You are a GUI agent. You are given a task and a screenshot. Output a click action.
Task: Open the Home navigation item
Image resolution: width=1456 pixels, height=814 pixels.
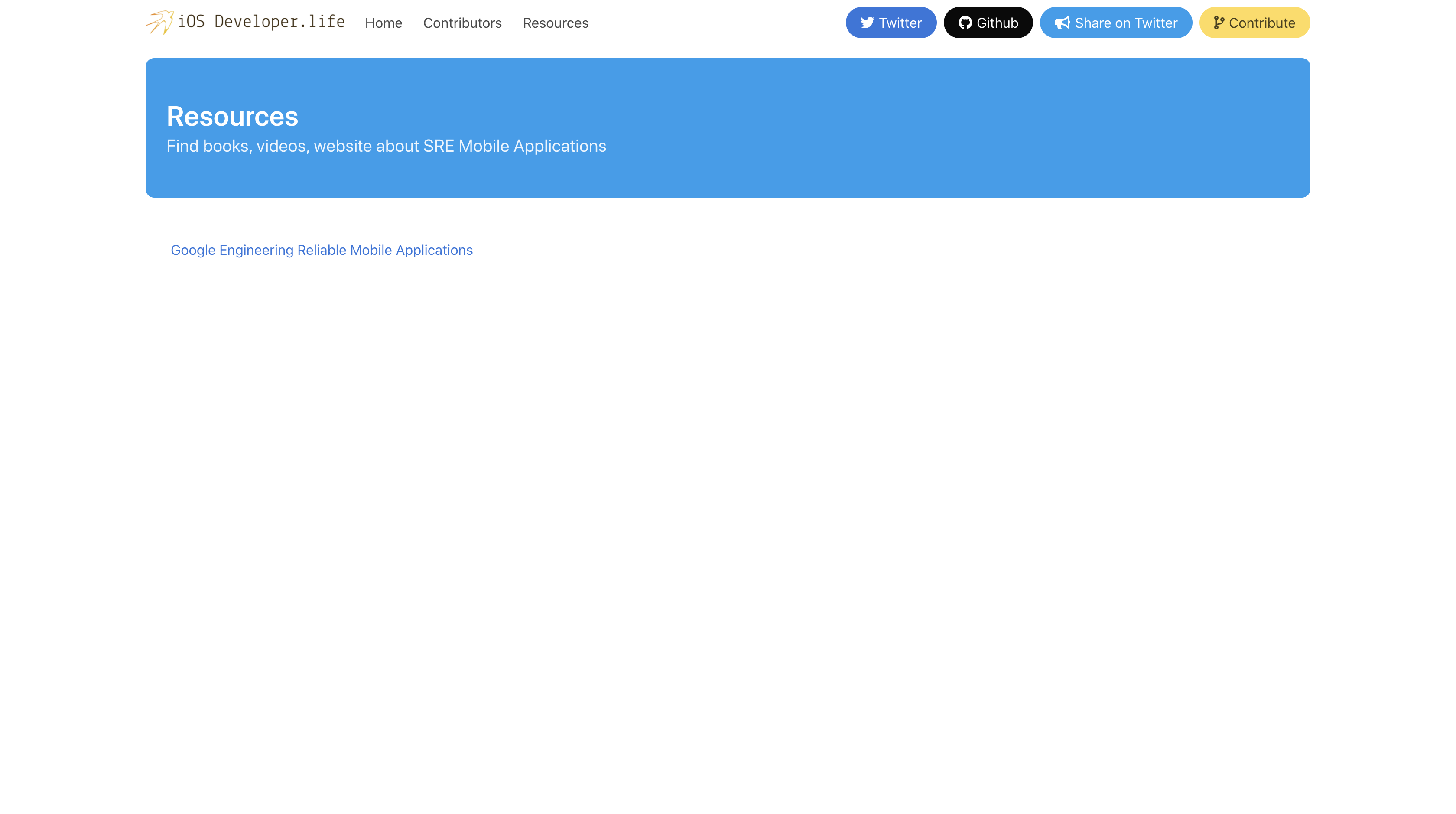coord(383,23)
